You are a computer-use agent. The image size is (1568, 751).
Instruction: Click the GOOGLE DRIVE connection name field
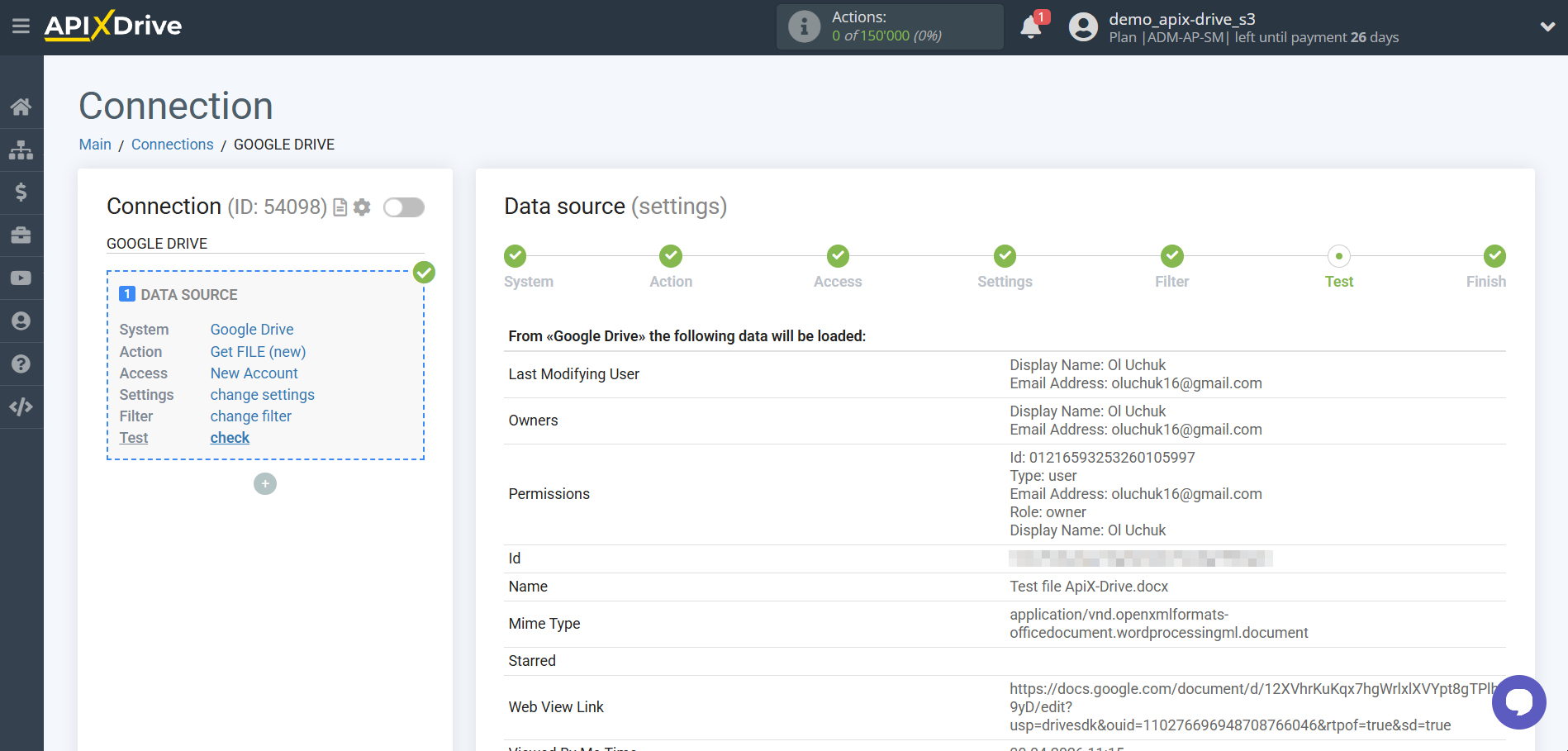[265, 244]
